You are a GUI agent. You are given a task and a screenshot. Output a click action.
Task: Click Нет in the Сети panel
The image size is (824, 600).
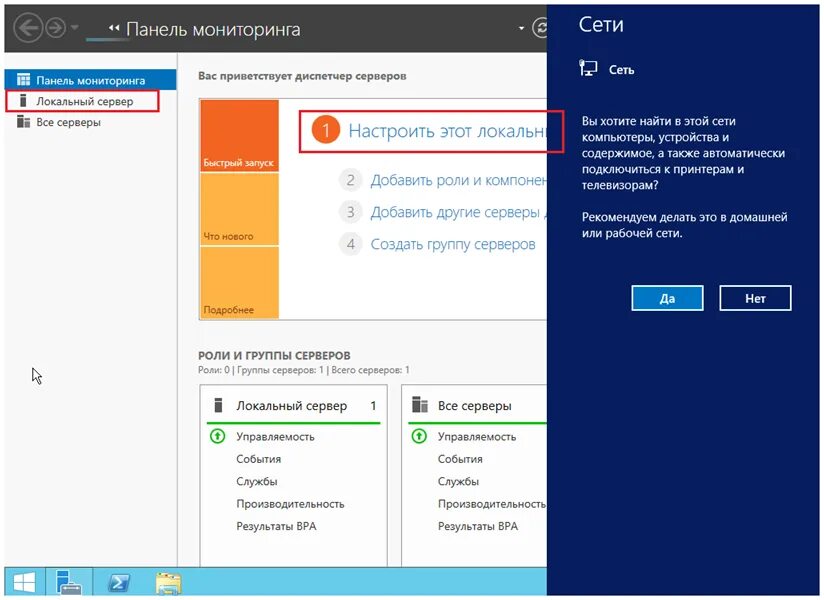pos(755,298)
